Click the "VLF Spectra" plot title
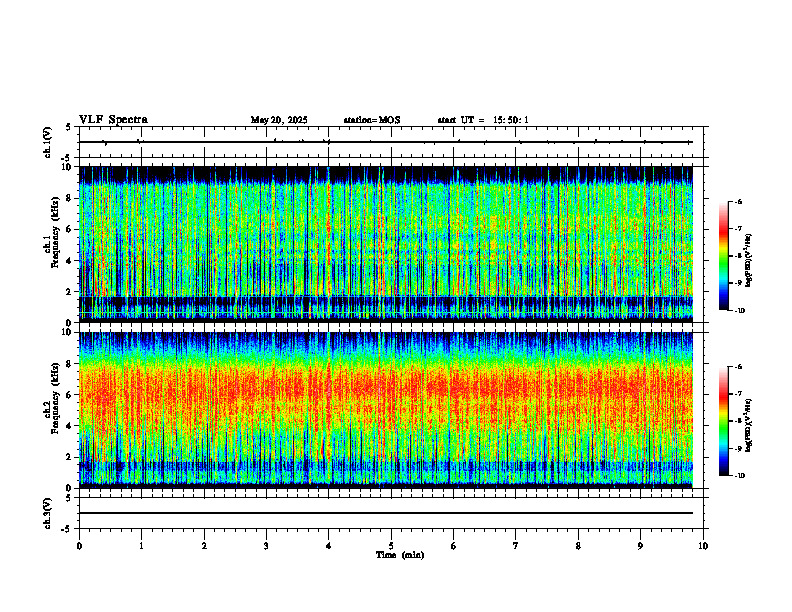 point(113,120)
